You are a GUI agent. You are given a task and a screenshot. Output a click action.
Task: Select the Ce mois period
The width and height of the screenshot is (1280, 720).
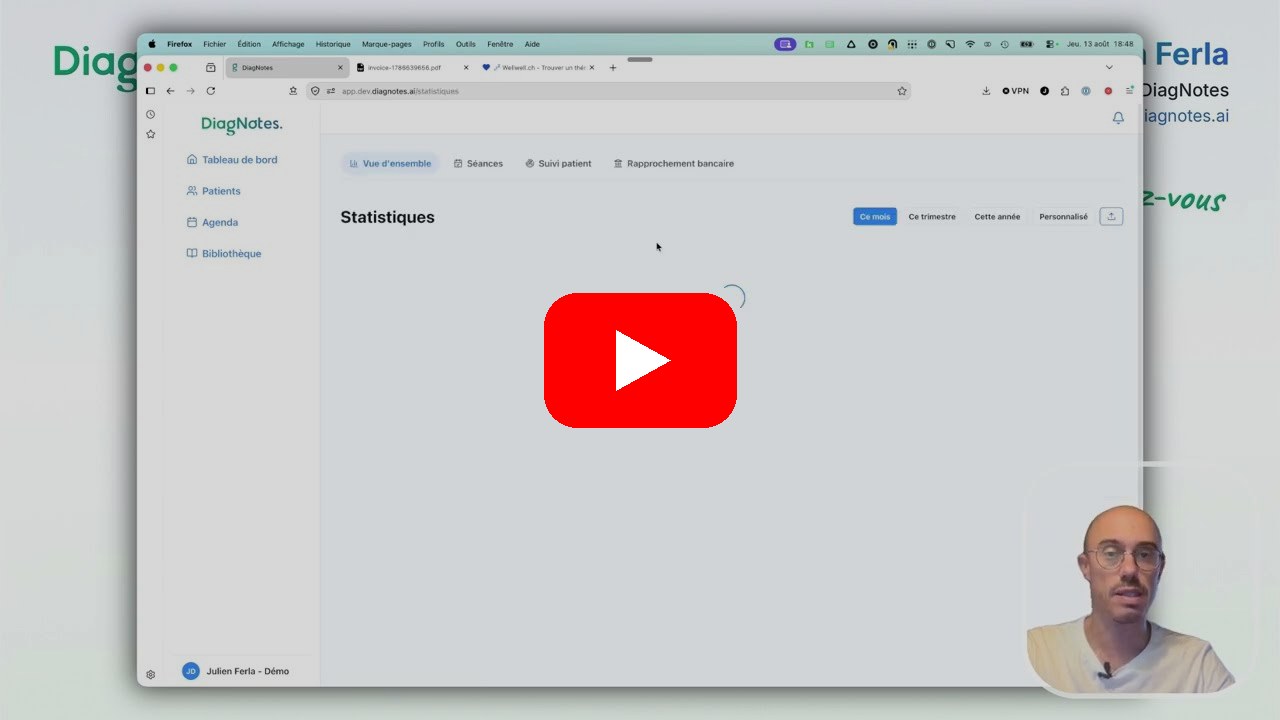pyautogui.click(x=875, y=216)
